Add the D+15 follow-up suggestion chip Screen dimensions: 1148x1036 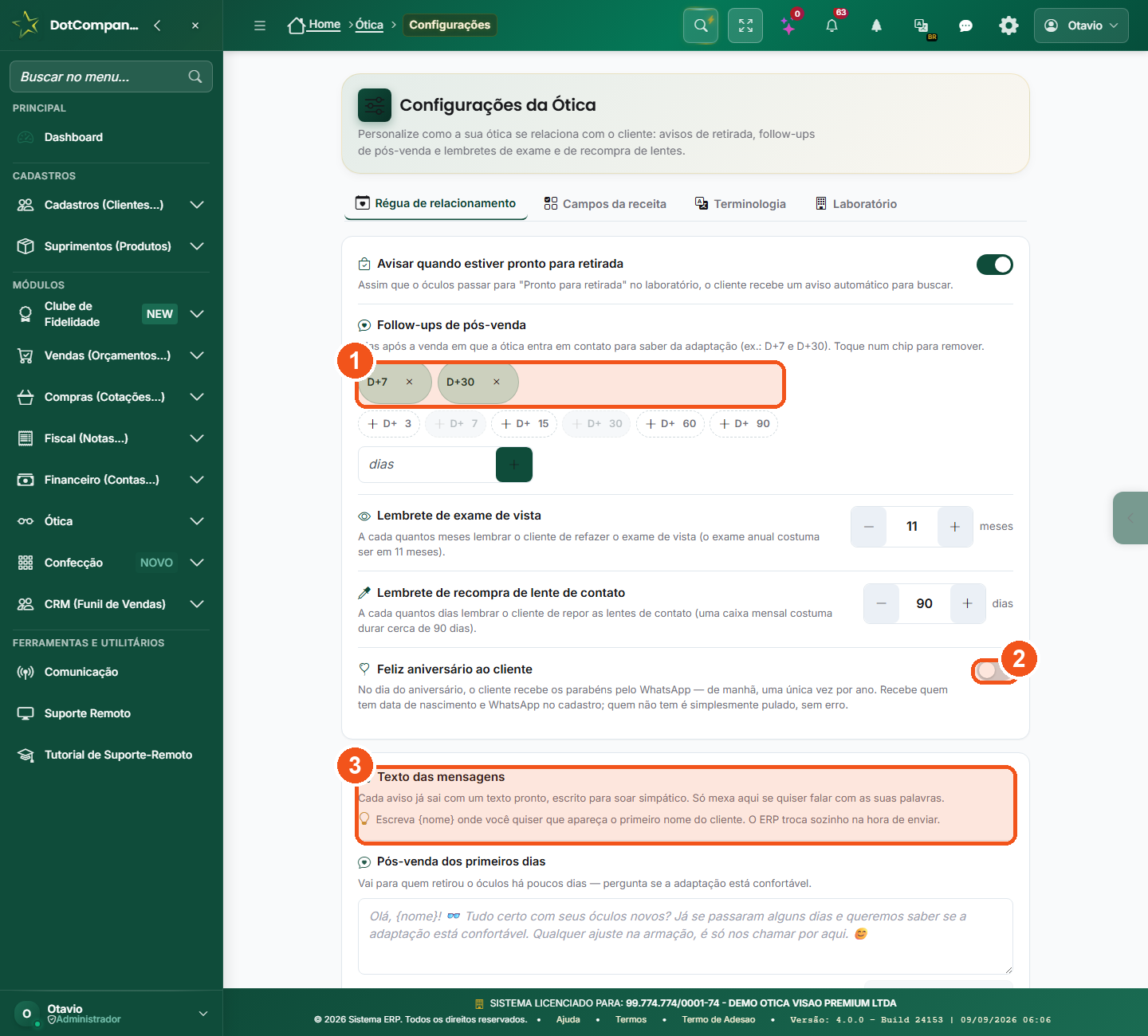coord(525,424)
